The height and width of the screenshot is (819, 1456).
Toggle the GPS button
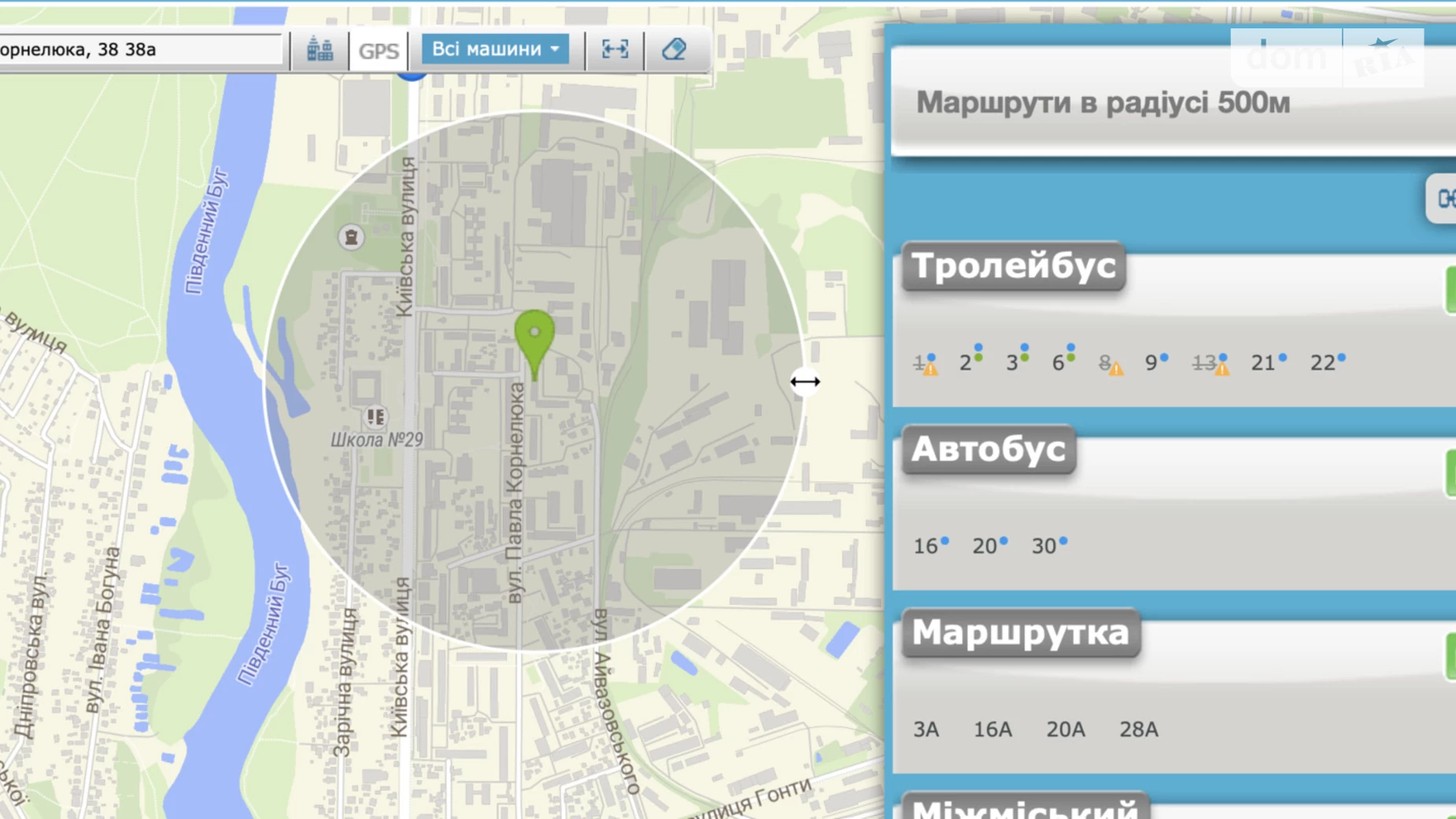tap(379, 50)
